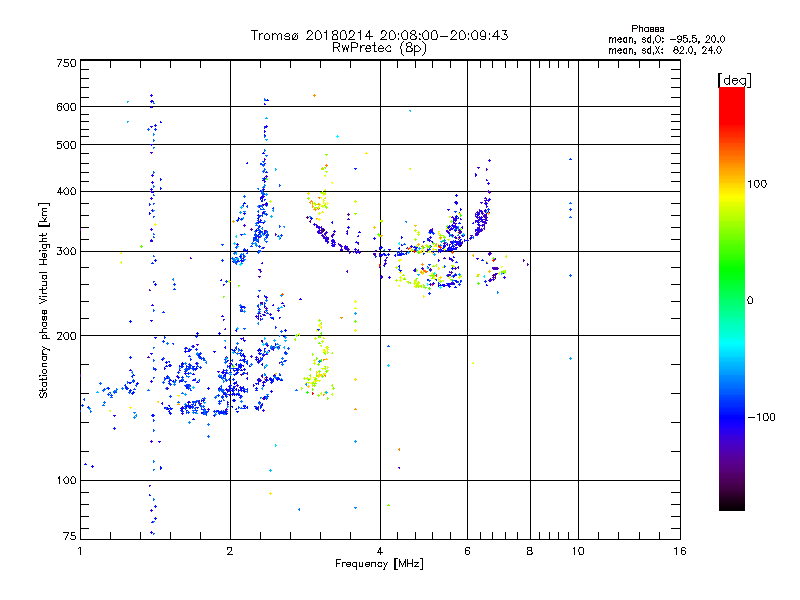800x600 pixels.
Task: Click the 'Phases' header label
Action: click(647, 29)
